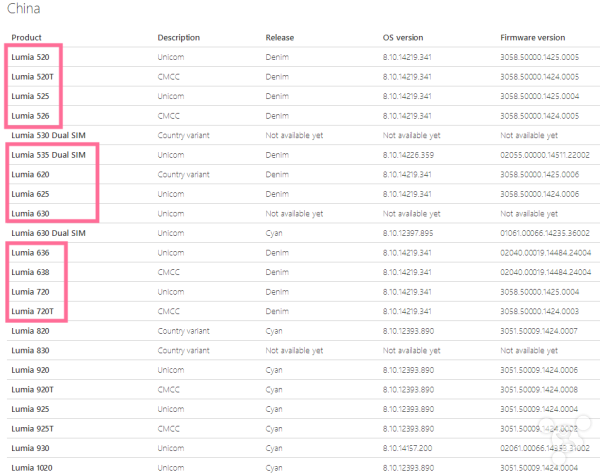Select the Lumia 830 product name

tap(30, 350)
